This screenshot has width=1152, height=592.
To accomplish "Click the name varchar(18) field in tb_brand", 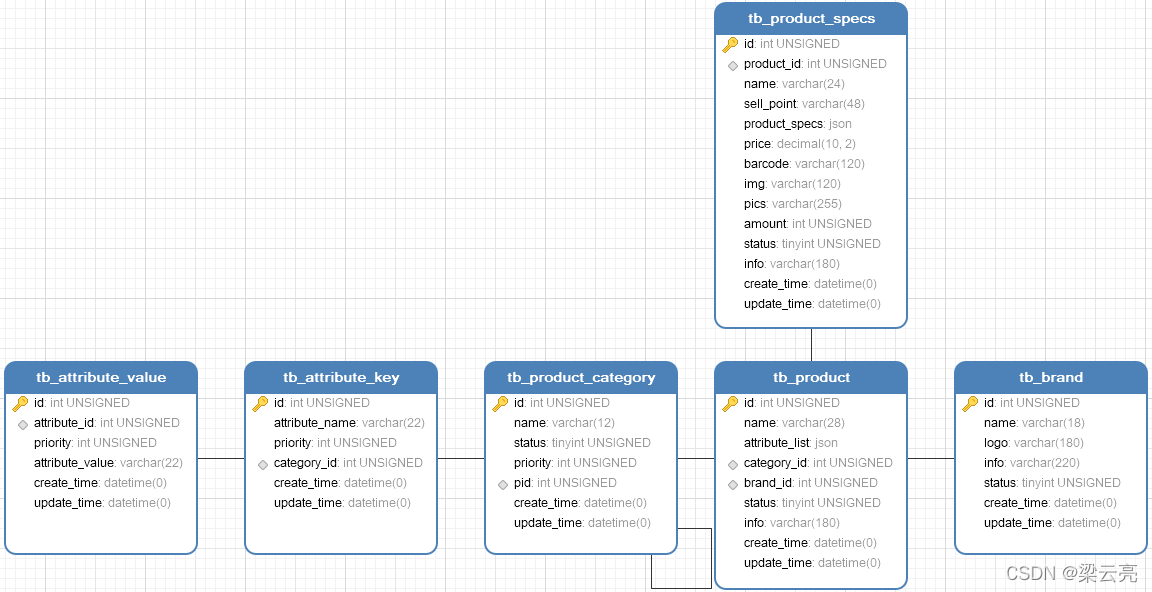I will pos(1034,423).
